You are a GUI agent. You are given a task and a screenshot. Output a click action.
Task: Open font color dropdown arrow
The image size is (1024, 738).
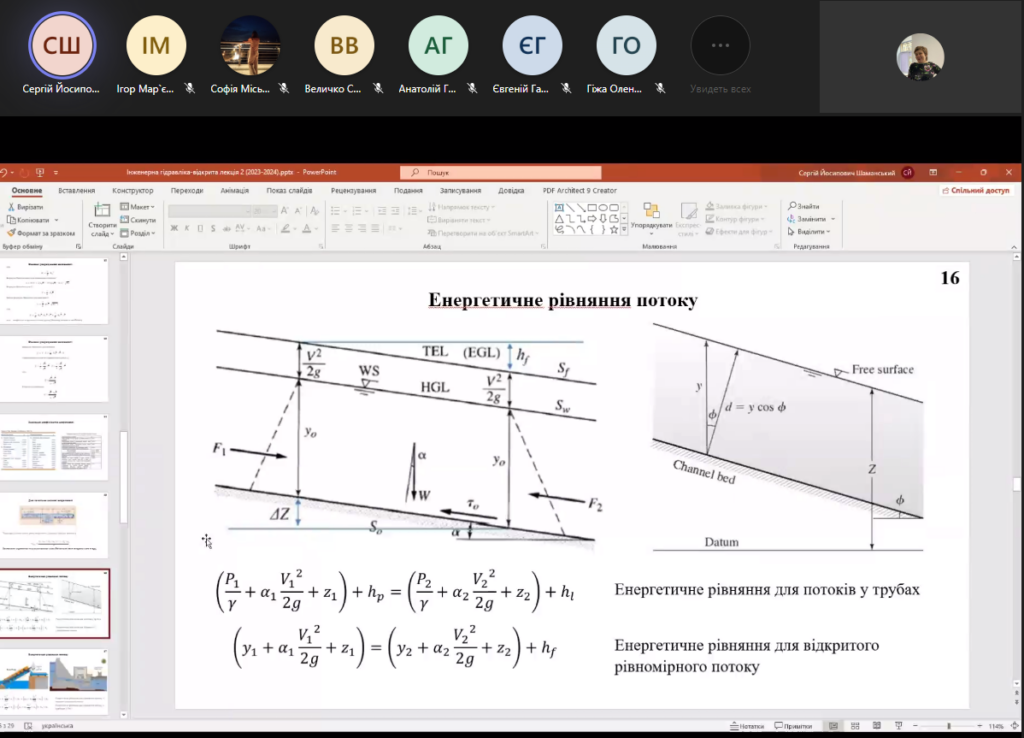316,229
